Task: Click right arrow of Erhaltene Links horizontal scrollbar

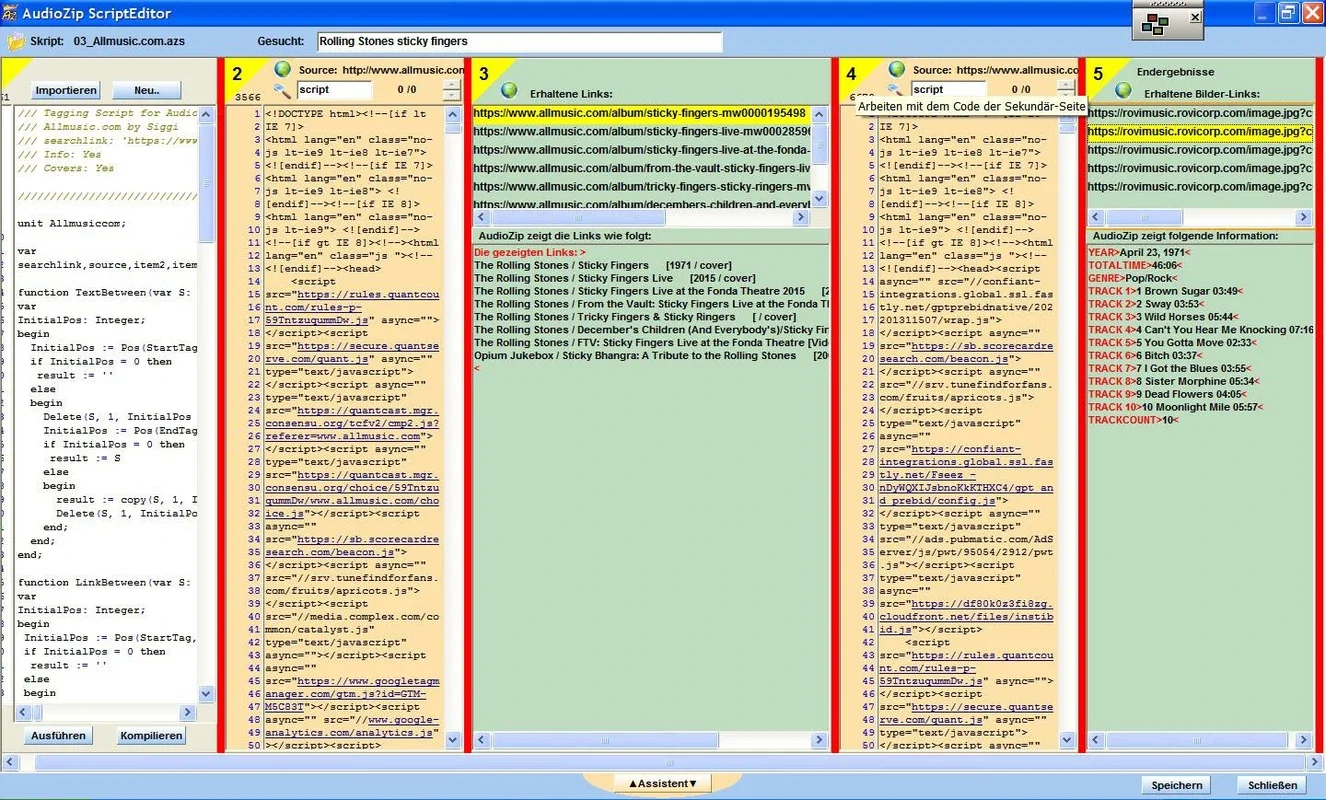Action: [802, 217]
